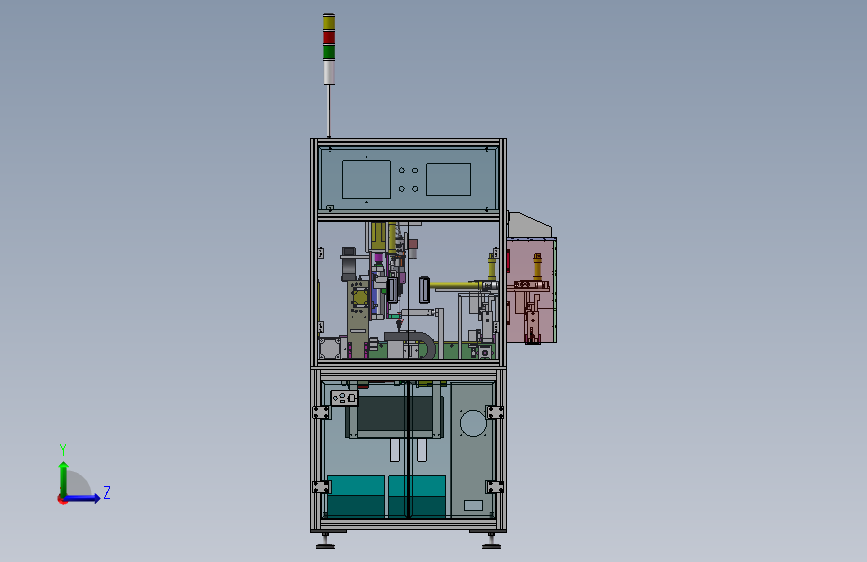Select the red light on the signal tower

329,37
